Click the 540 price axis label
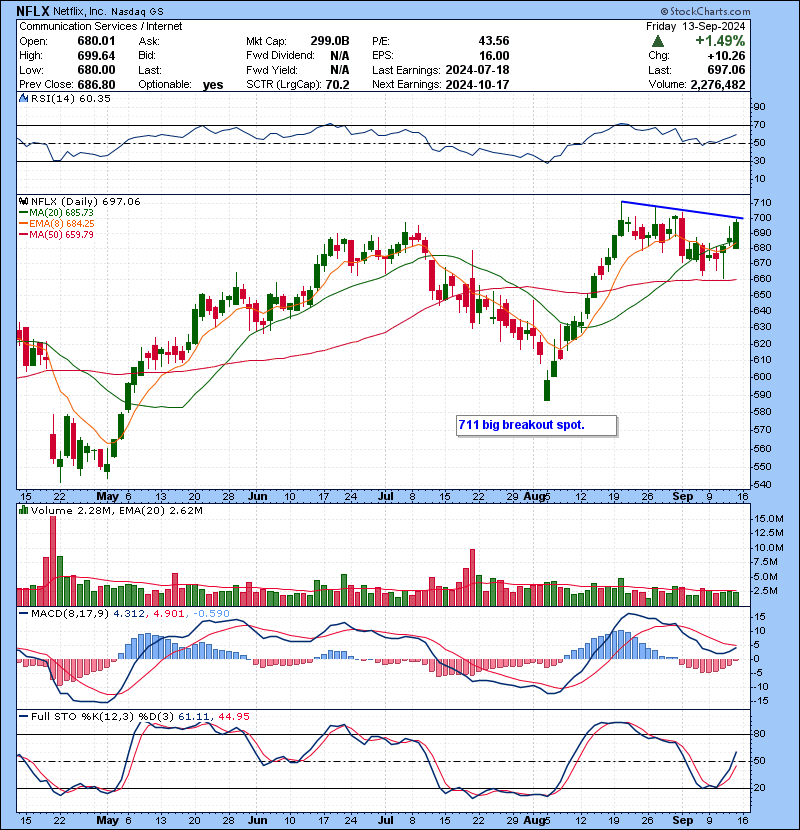The image size is (800, 830). [x=762, y=484]
